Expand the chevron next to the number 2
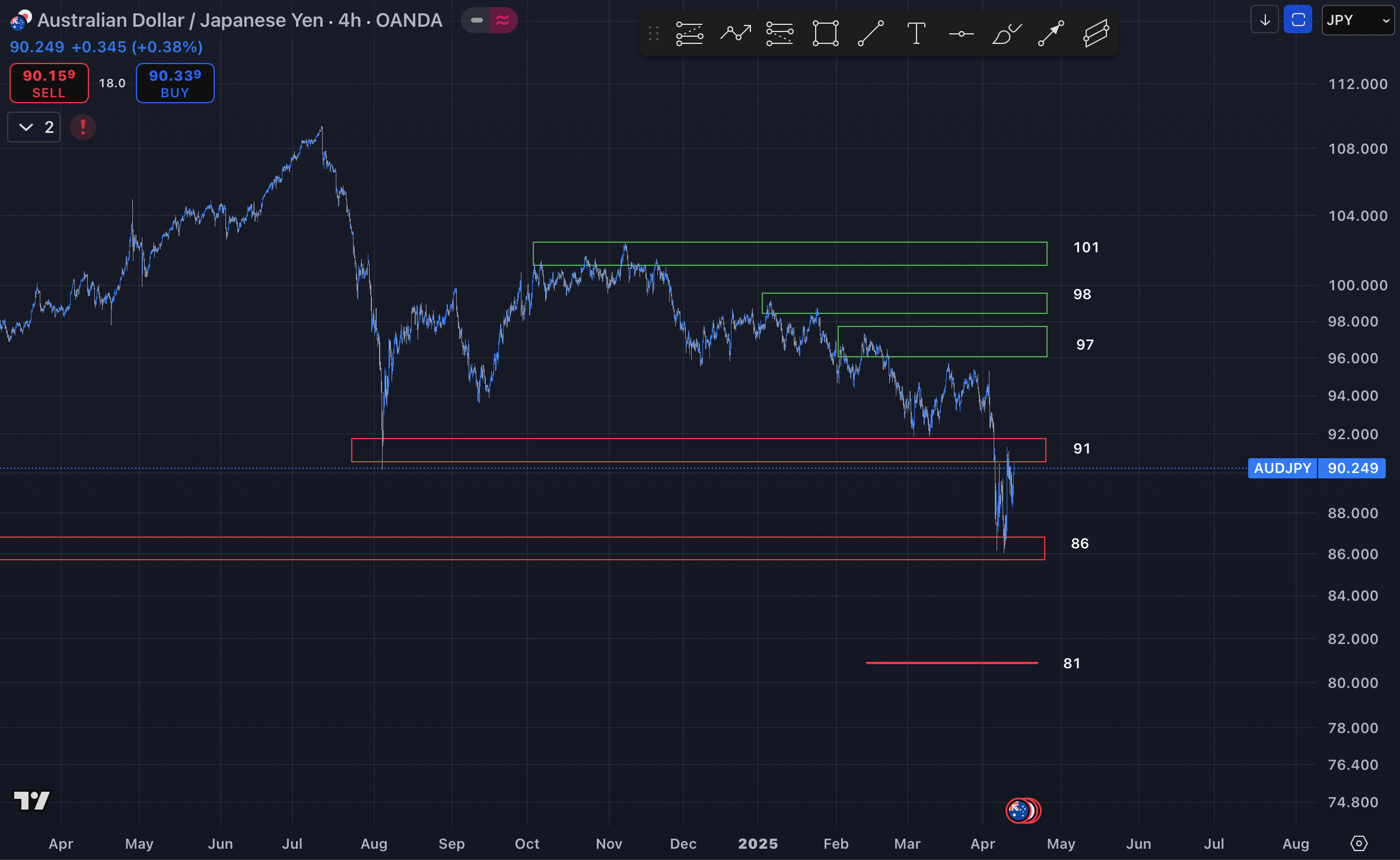Screen dimensions: 1400x860 click(x=26, y=127)
